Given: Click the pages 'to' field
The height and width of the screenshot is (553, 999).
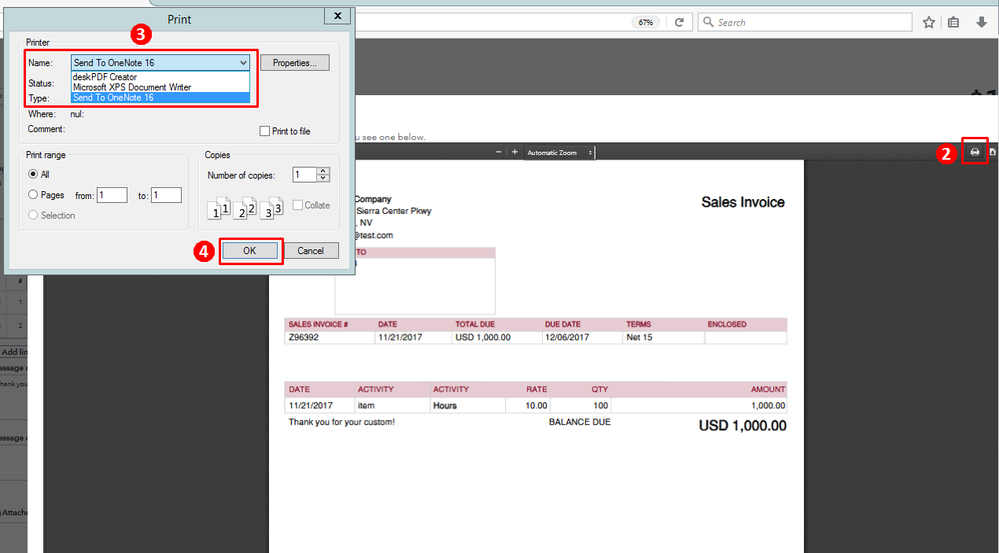Looking at the screenshot, I should pyautogui.click(x=166, y=195).
